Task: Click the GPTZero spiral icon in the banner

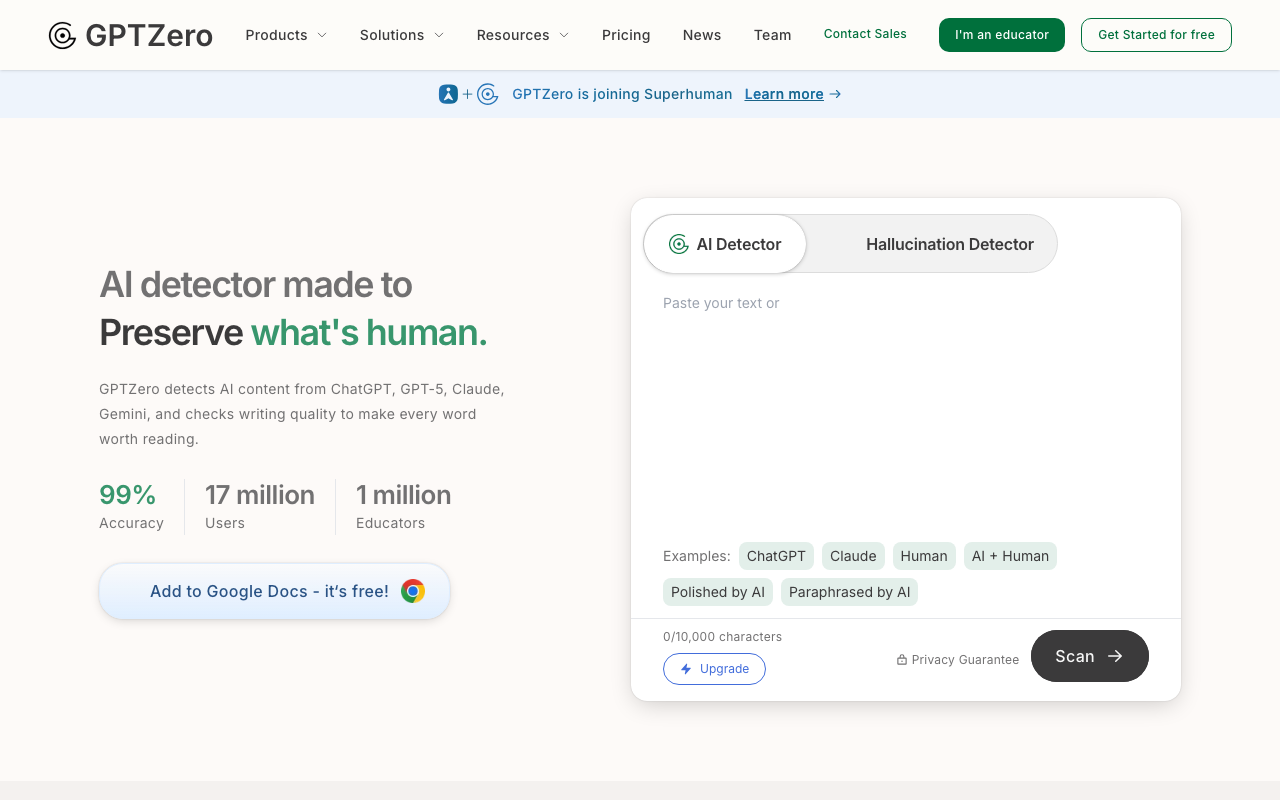Action: (487, 94)
